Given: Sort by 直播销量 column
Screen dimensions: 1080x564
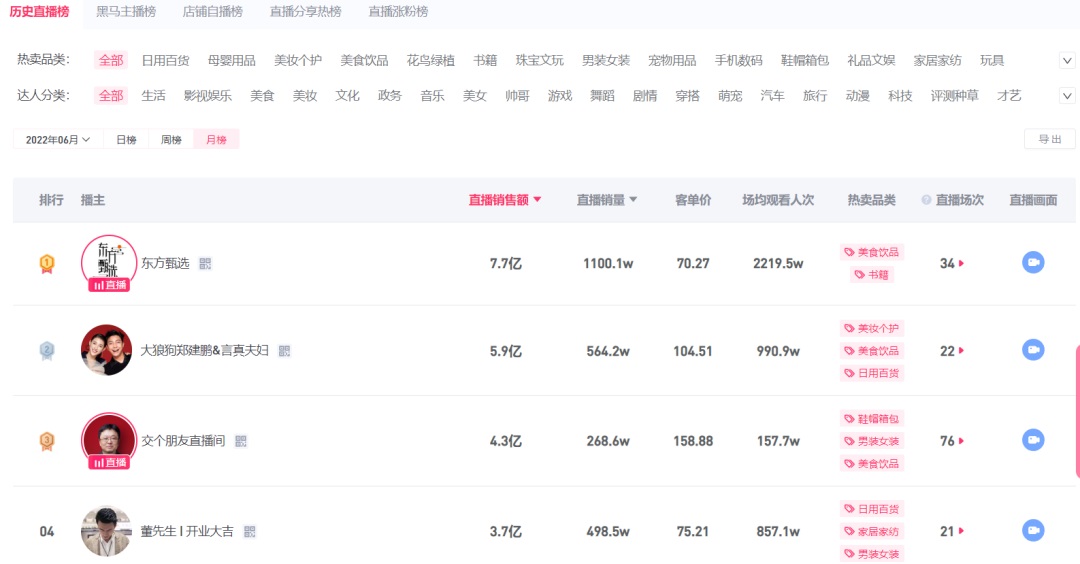Looking at the screenshot, I should tap(606, 200).
